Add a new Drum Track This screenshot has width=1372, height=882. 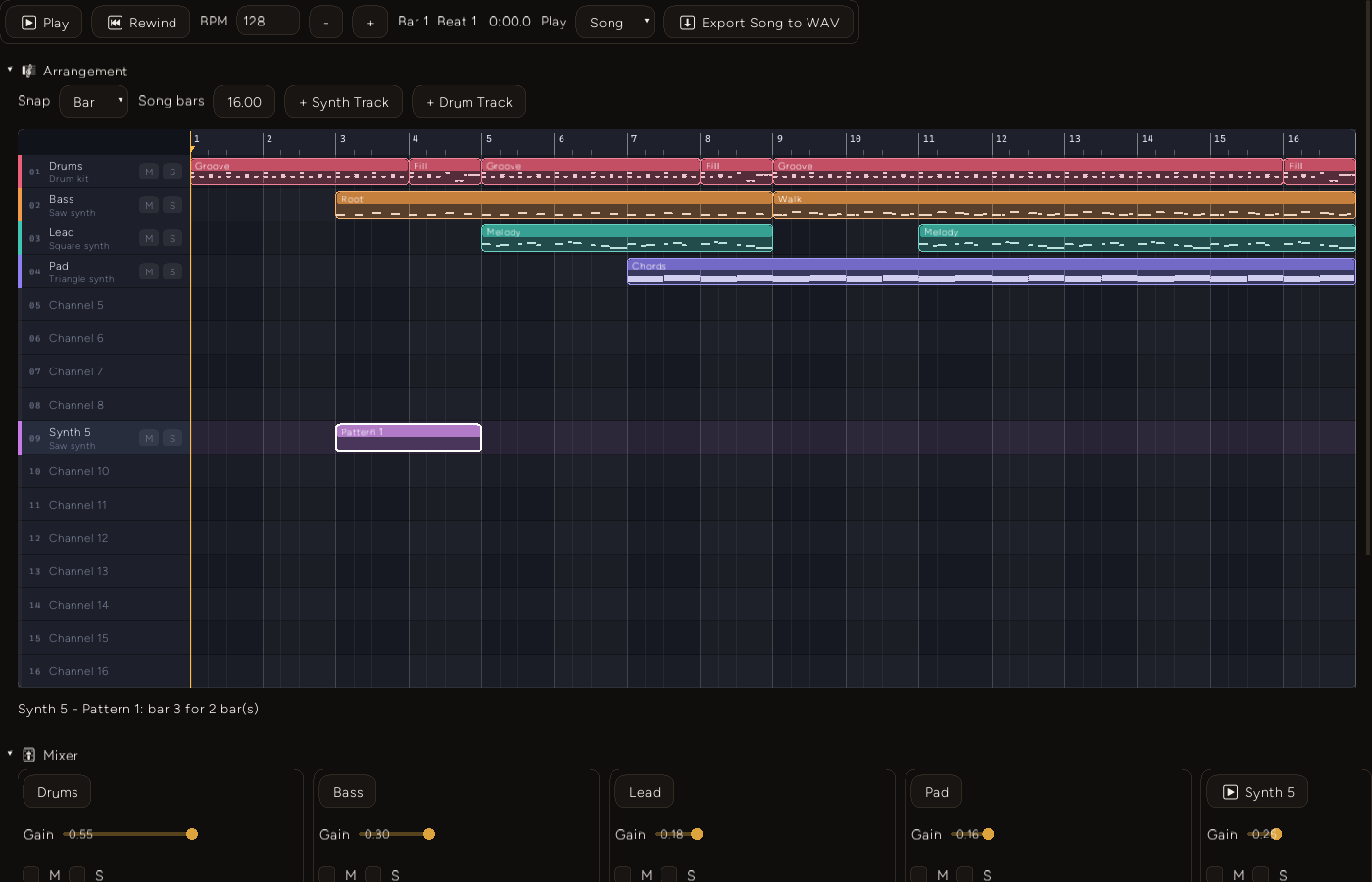[469, 102]
